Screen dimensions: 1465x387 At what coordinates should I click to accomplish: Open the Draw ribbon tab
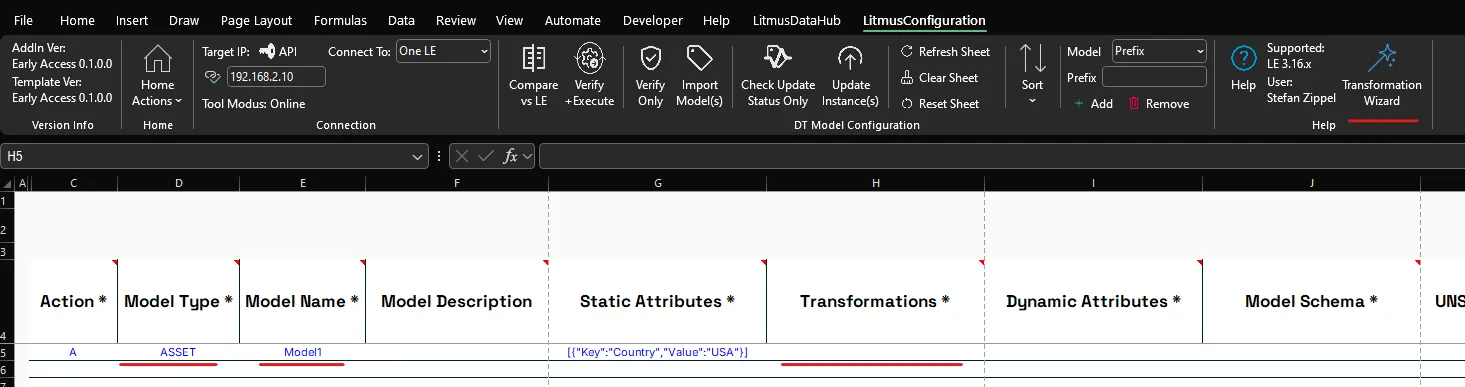click(x=184, y=20)
